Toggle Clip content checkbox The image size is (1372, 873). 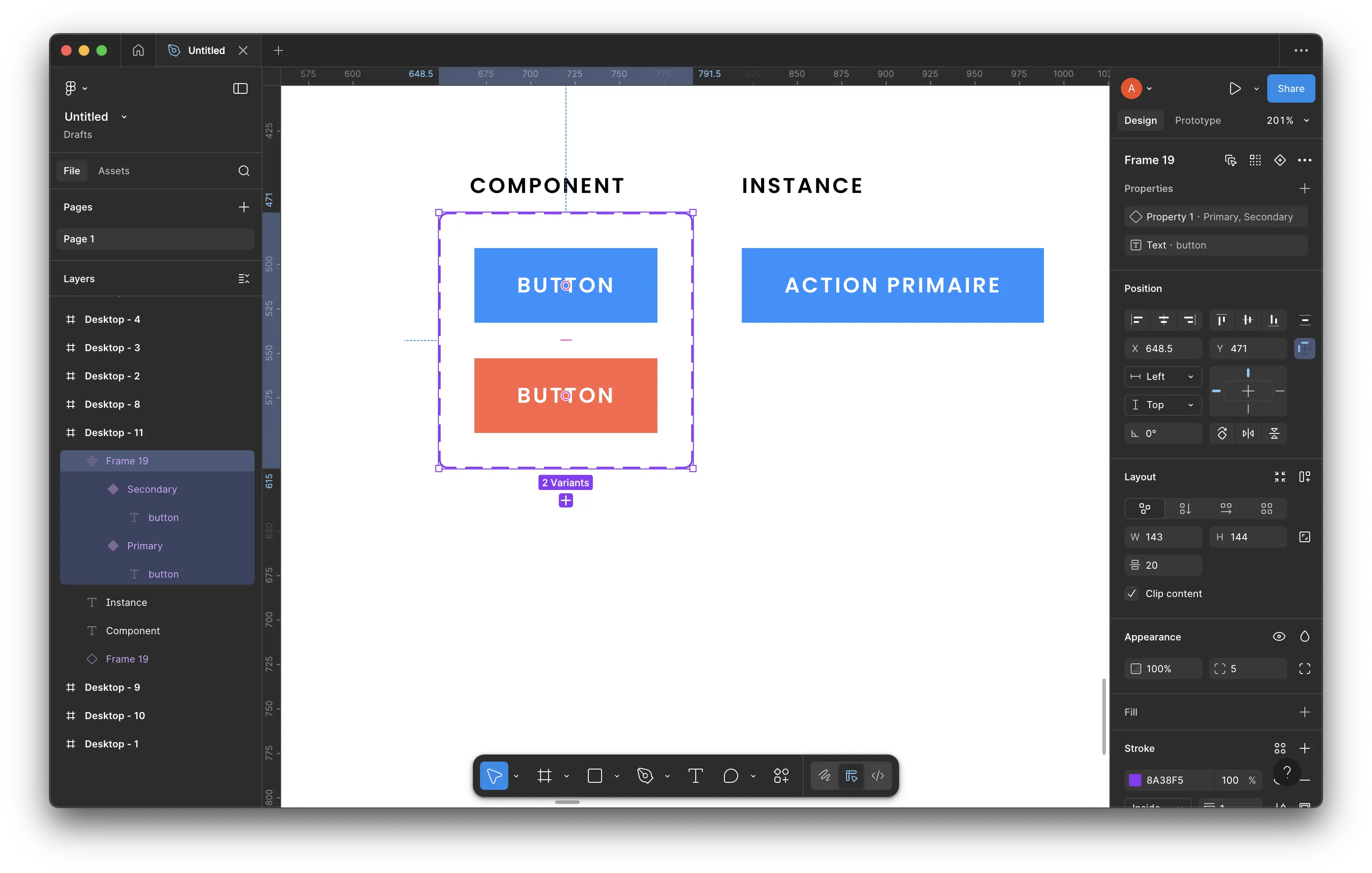[x=1132, y=593]
